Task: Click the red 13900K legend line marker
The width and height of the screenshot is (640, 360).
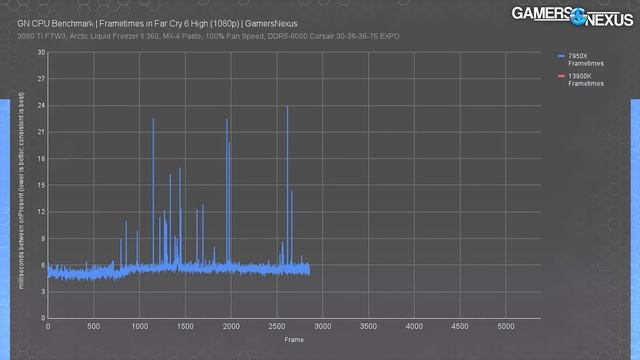Action: click(561, 76)
